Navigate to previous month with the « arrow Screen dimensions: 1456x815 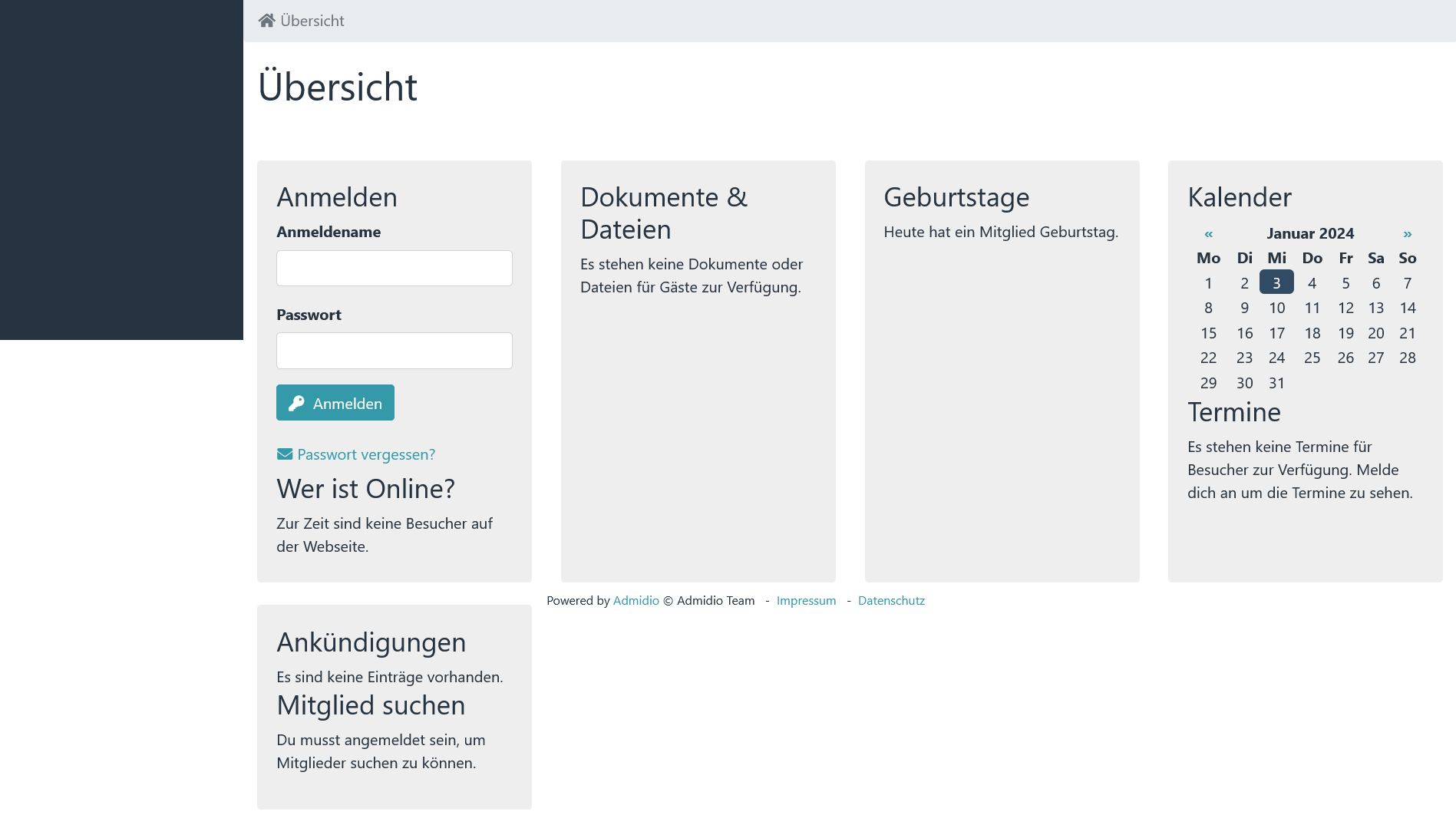point(1208,233)
